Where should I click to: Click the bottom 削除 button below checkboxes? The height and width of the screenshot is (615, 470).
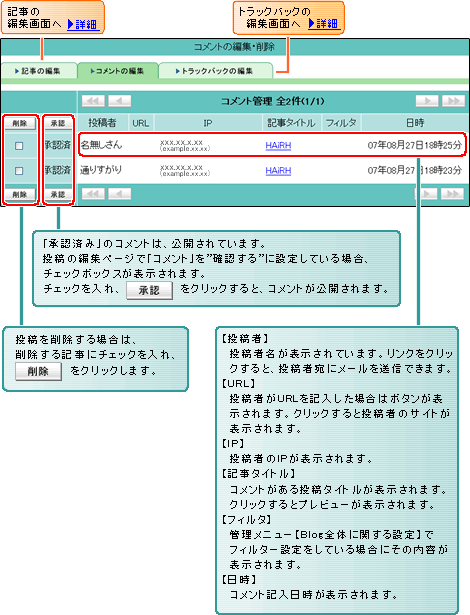tap(20, 195)
